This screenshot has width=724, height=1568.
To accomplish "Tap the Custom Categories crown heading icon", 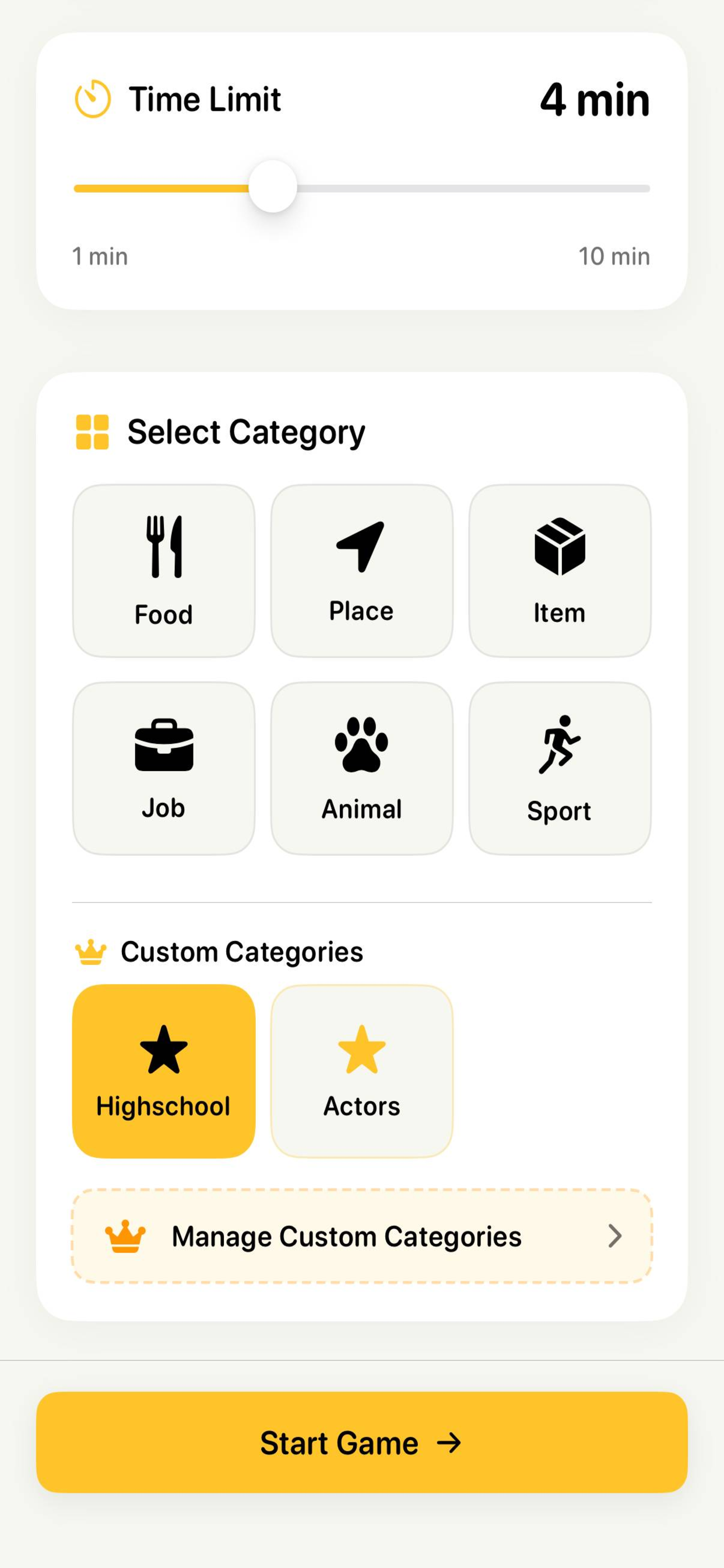I will 91,952.
